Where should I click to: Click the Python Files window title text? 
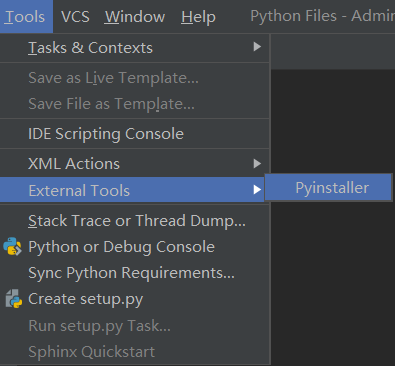point(293,16)
